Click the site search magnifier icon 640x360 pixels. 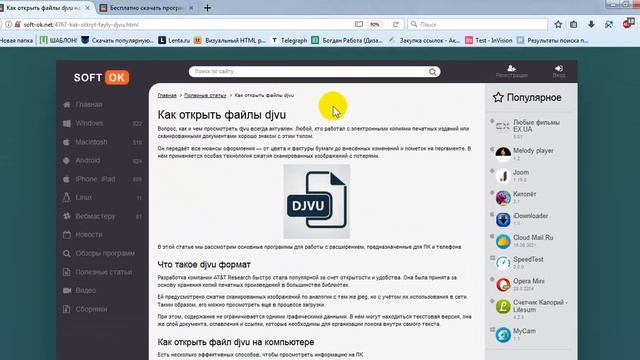coord(432,72)
